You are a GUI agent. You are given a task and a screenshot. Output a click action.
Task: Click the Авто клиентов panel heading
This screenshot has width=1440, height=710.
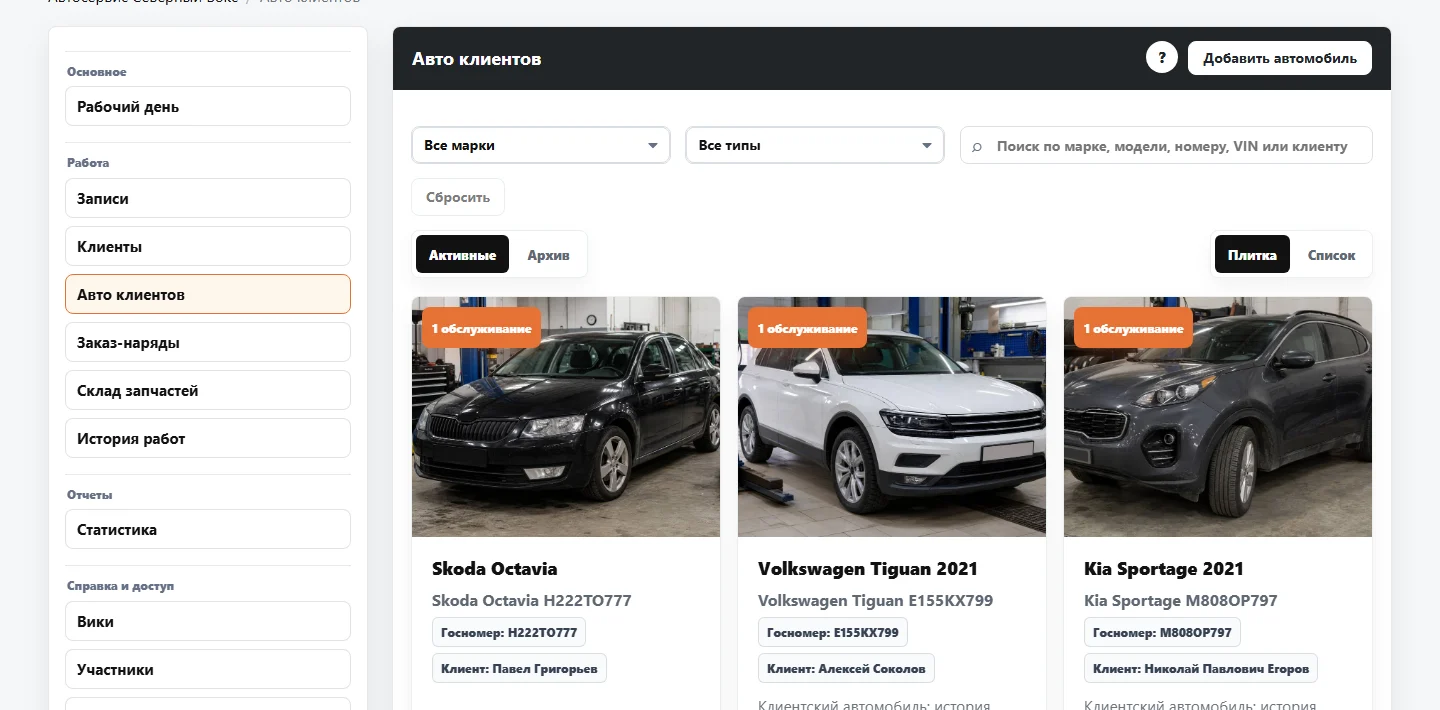click(x=477, y=59)
